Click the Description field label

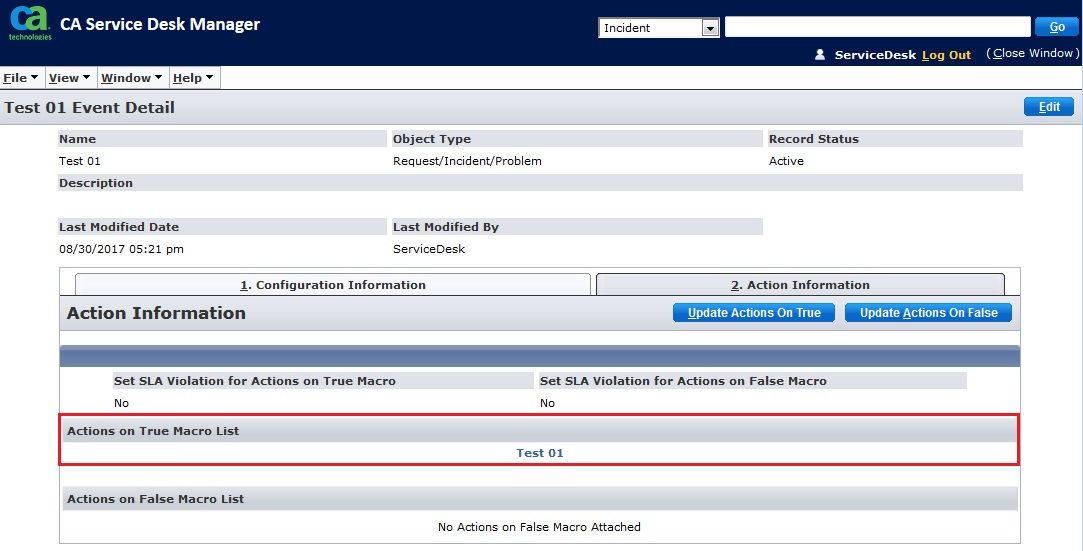coord(95,183)
